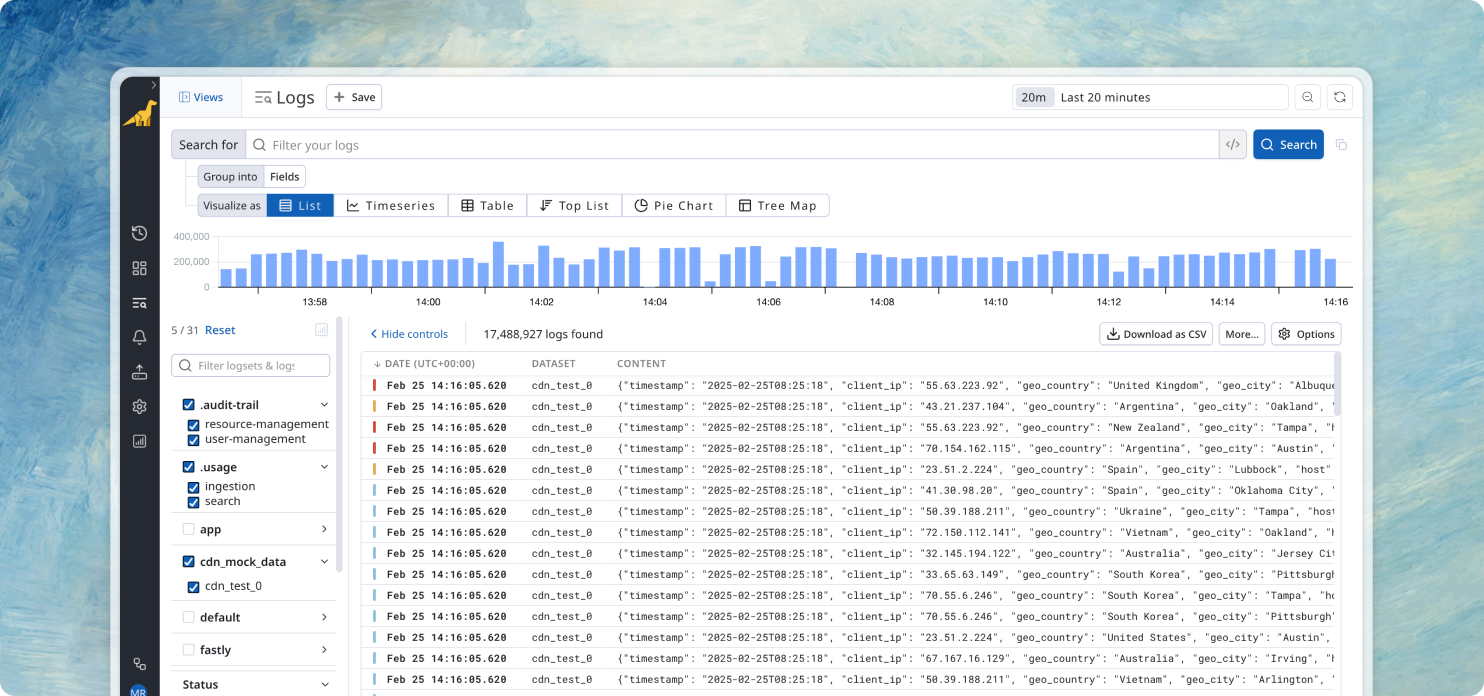Enable the fastly logset checkbox
This screenshot has width=1484, height=696.
[188, 650]
